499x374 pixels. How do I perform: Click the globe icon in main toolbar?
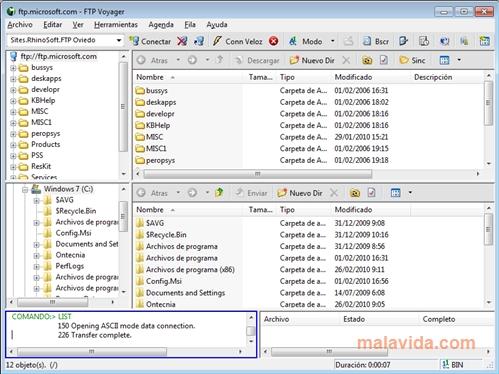(444, 41)
